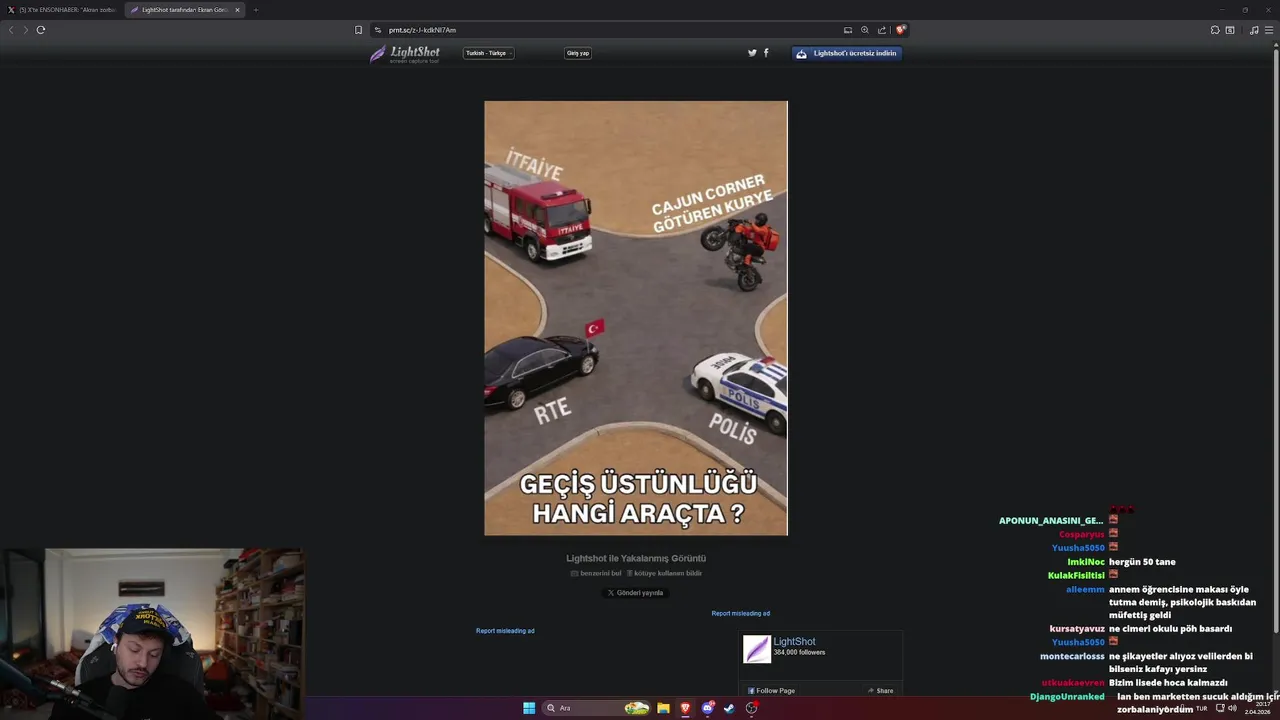Open LightShot Facebook icon in header
Image resolution: width=1280 pixels, height=720 pixels.
coord(766,53)
